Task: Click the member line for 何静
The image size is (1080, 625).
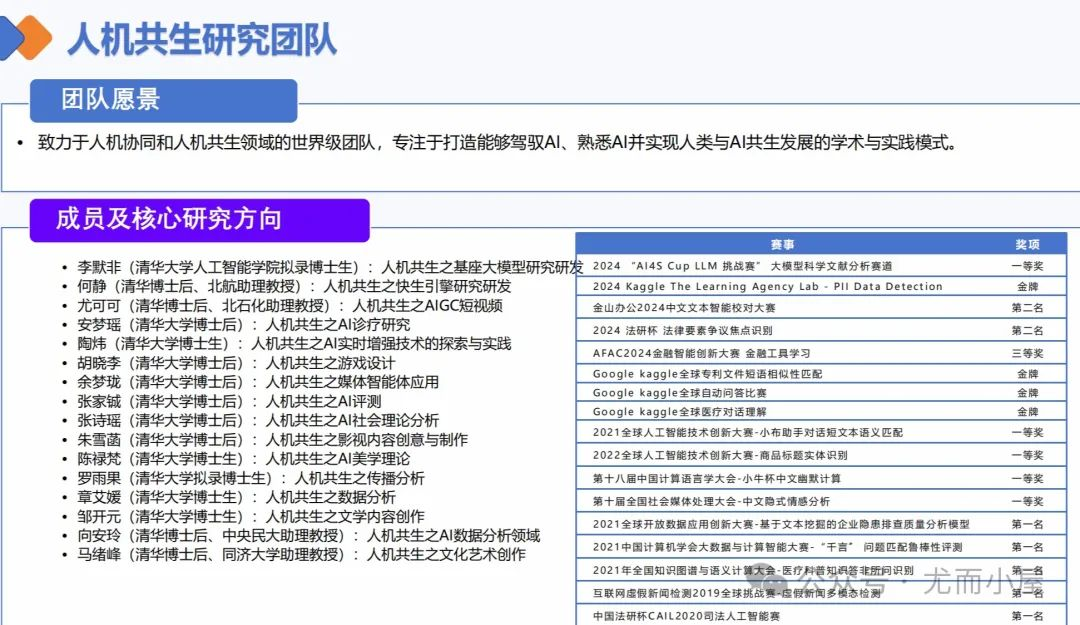Action: pos(294,286)
